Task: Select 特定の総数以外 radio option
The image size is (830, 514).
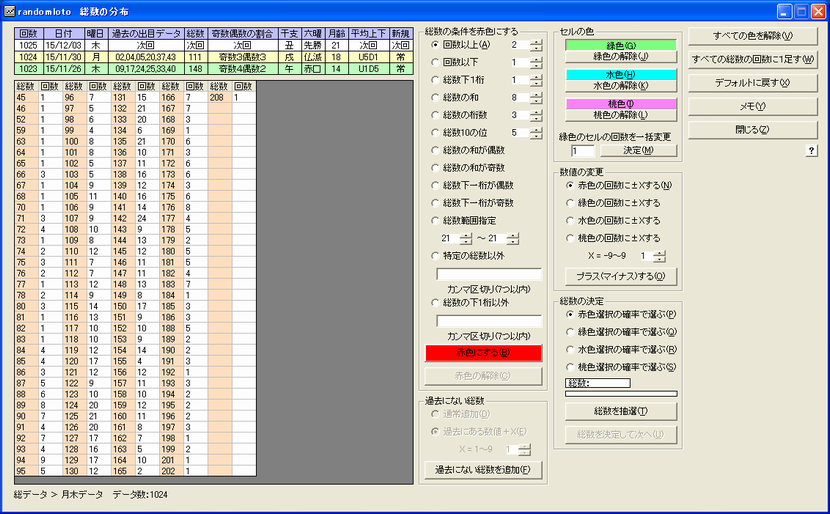Action: pyautogui.click(x=435, y=256)
